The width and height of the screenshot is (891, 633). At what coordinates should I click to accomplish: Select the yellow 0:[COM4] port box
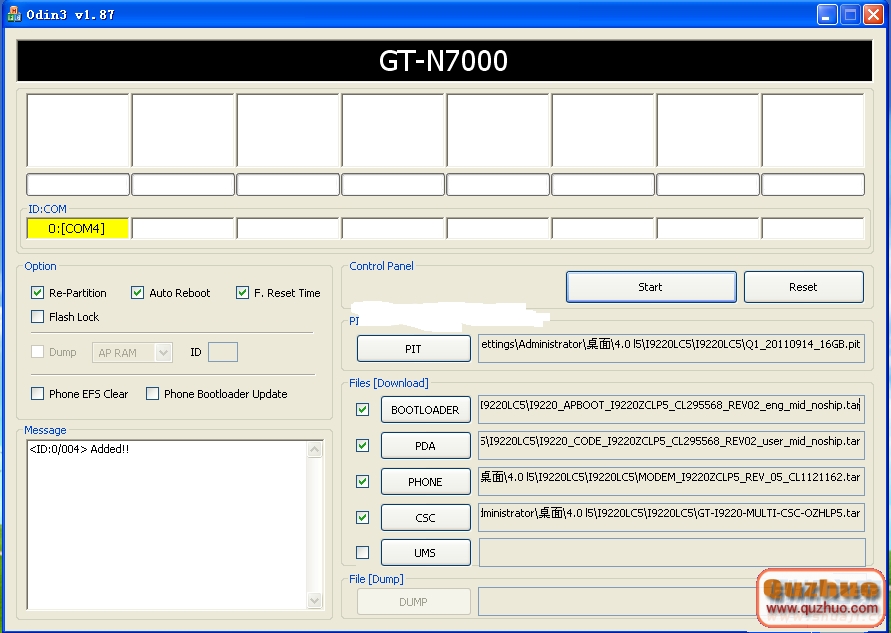77,228
